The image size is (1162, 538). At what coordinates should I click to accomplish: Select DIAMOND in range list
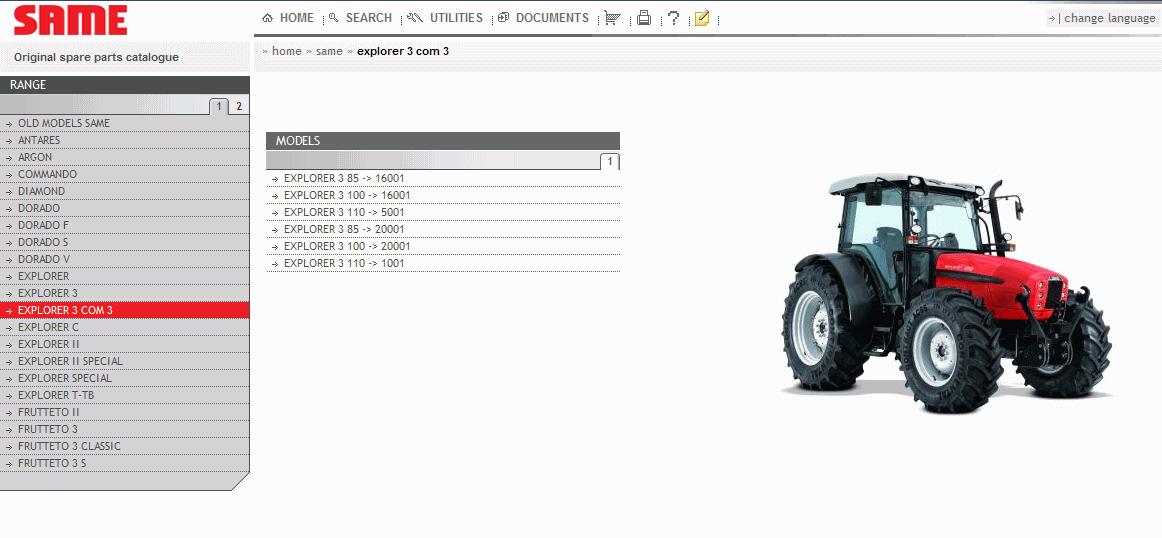[124, 191]
